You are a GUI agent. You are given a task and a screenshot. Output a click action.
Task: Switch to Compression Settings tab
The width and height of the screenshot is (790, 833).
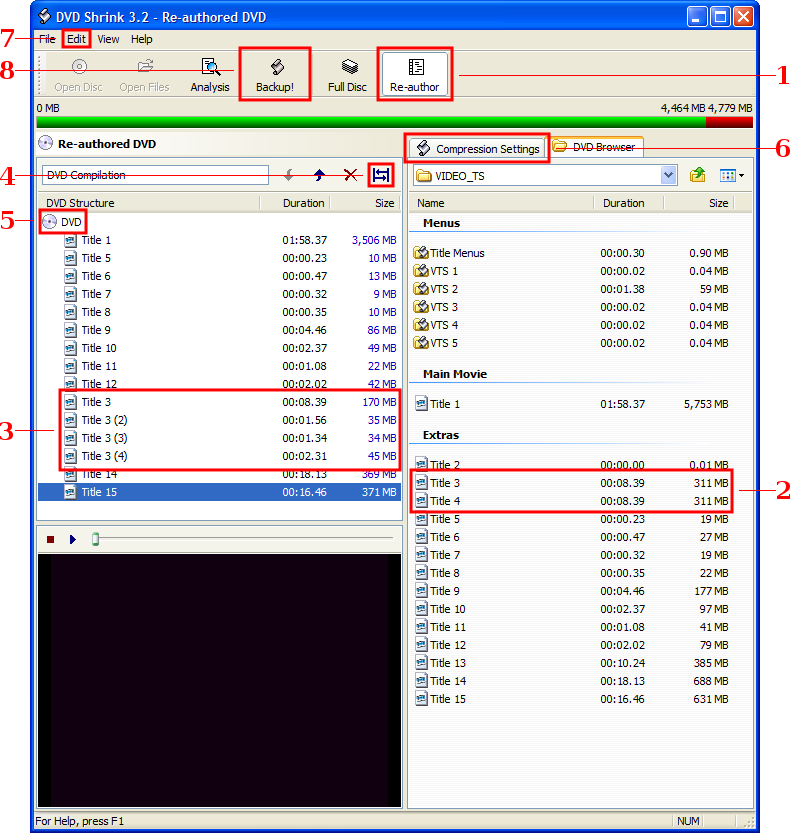478,149
